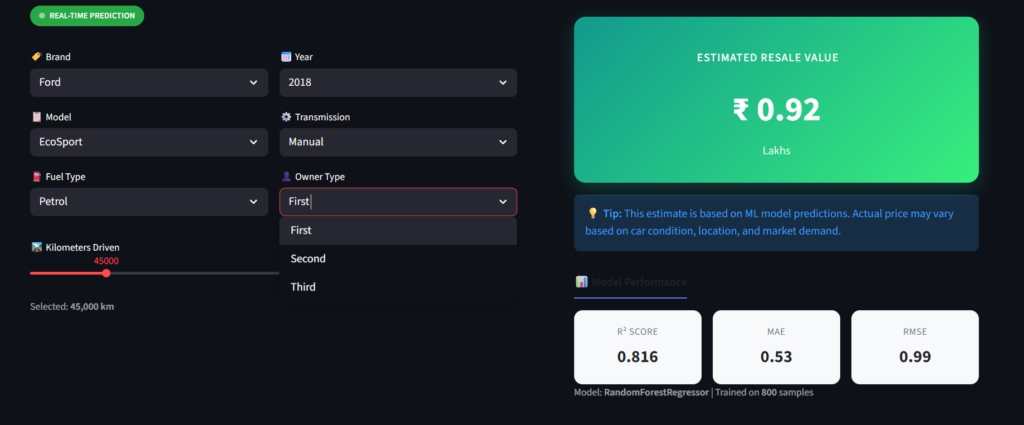Open the Year dropdown showing 2018
Screen dimensions: 1024x425
[398, 82]
